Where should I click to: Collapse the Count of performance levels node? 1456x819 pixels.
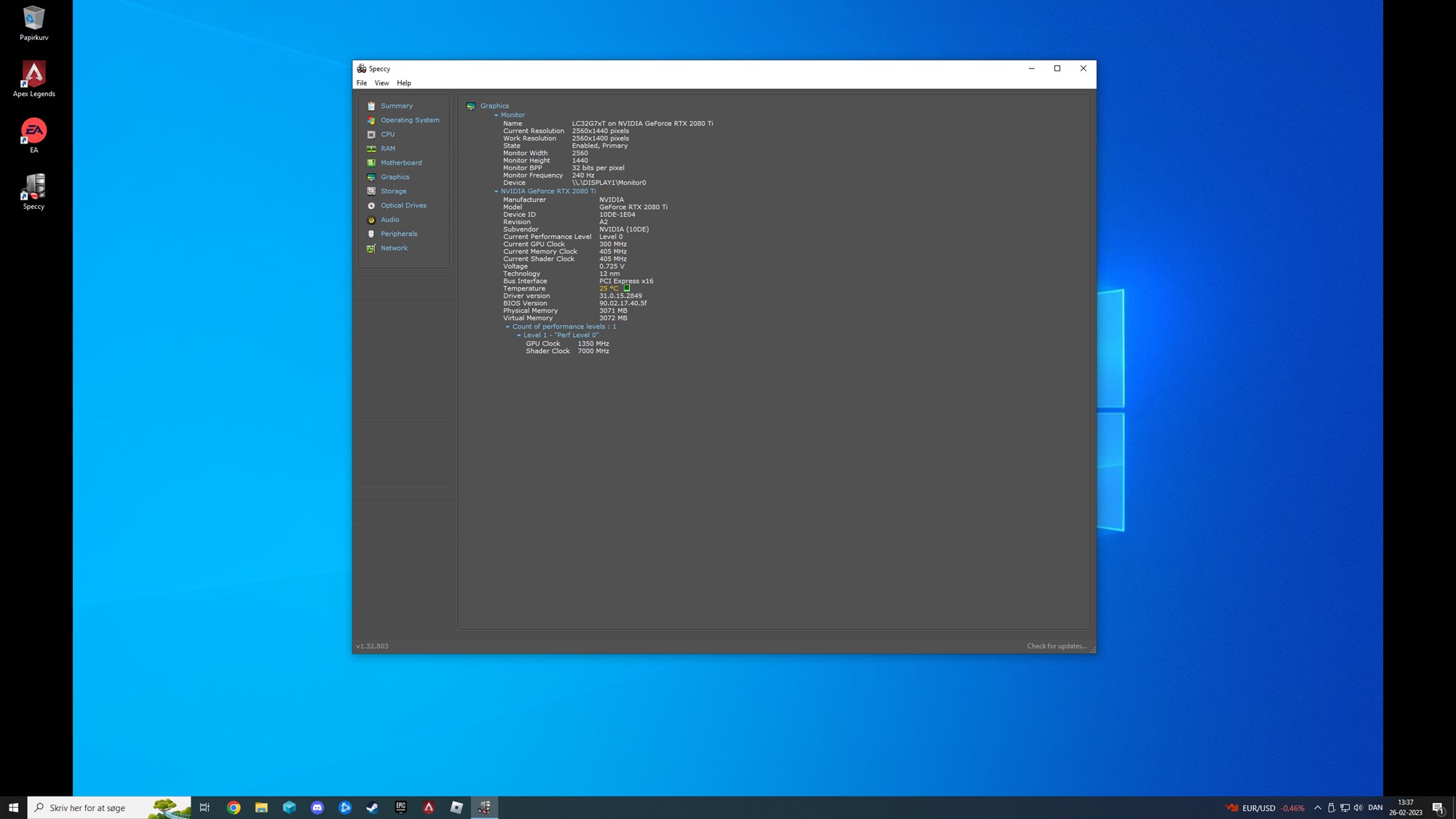click(x=507, y=327)
